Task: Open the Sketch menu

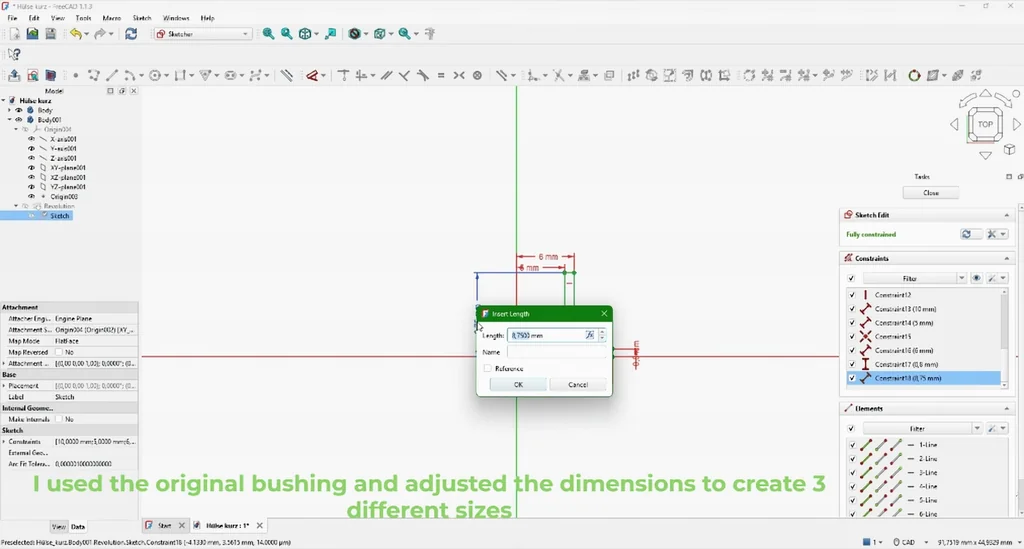Action: point(142,18)
